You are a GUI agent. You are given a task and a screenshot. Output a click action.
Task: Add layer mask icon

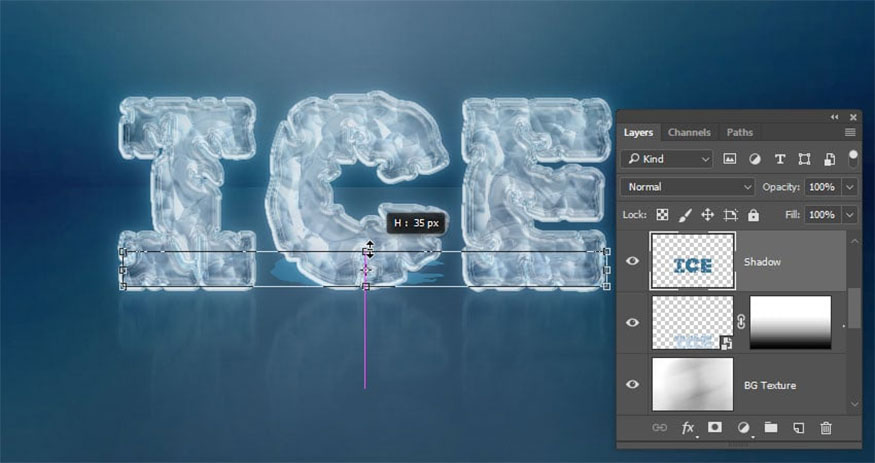coord(715,427)
